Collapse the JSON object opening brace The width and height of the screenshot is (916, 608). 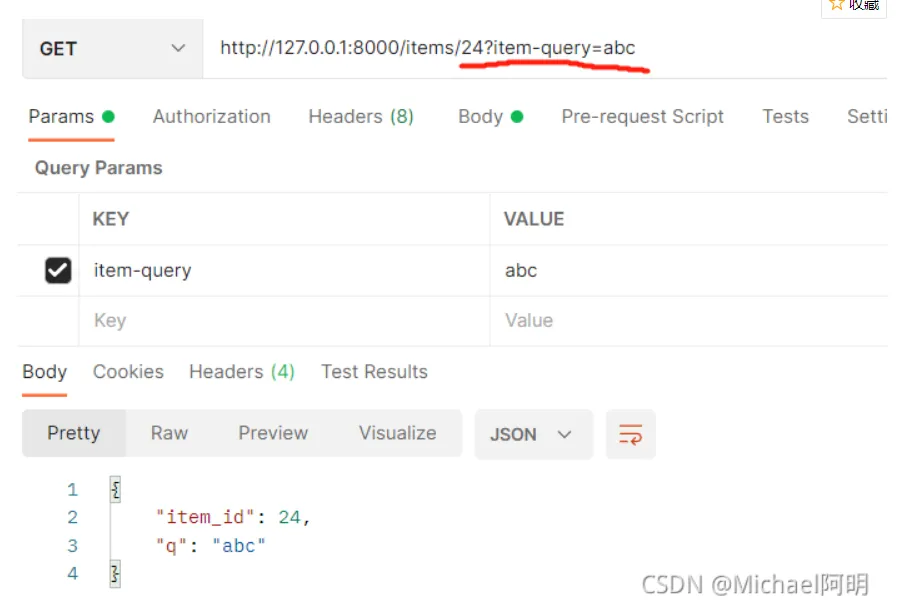pos(115,489)
